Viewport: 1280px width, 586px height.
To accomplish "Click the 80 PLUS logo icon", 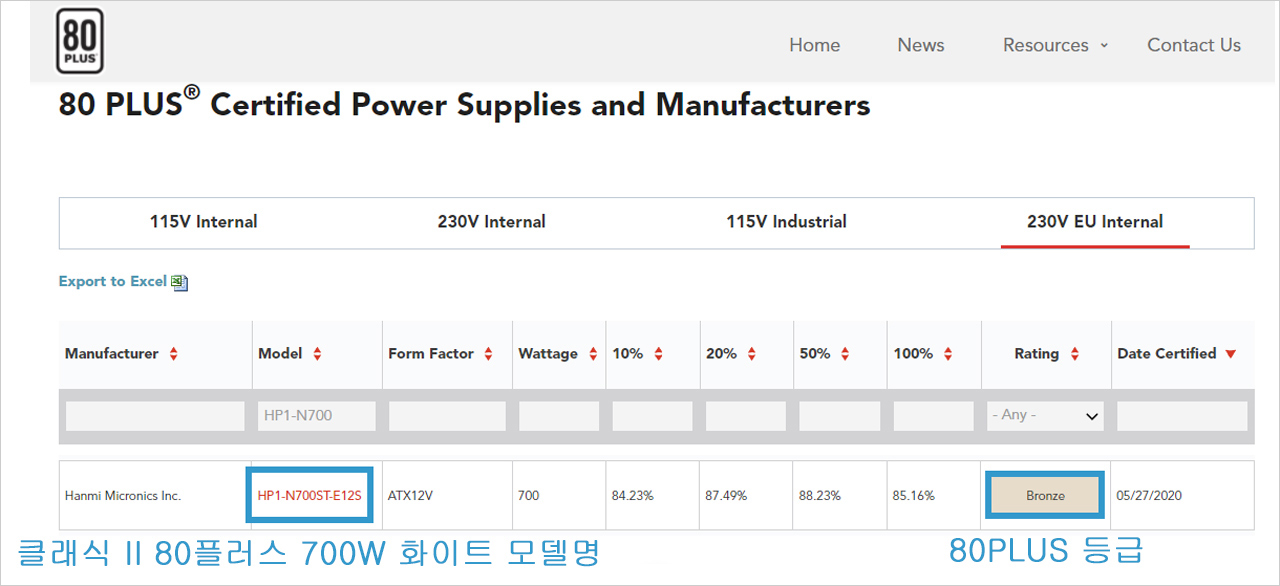I will coord(79,42).
